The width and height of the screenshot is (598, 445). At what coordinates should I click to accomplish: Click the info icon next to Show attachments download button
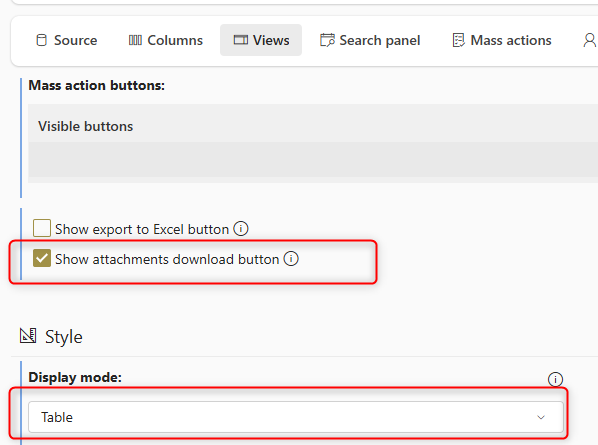[x=291, y=259]
